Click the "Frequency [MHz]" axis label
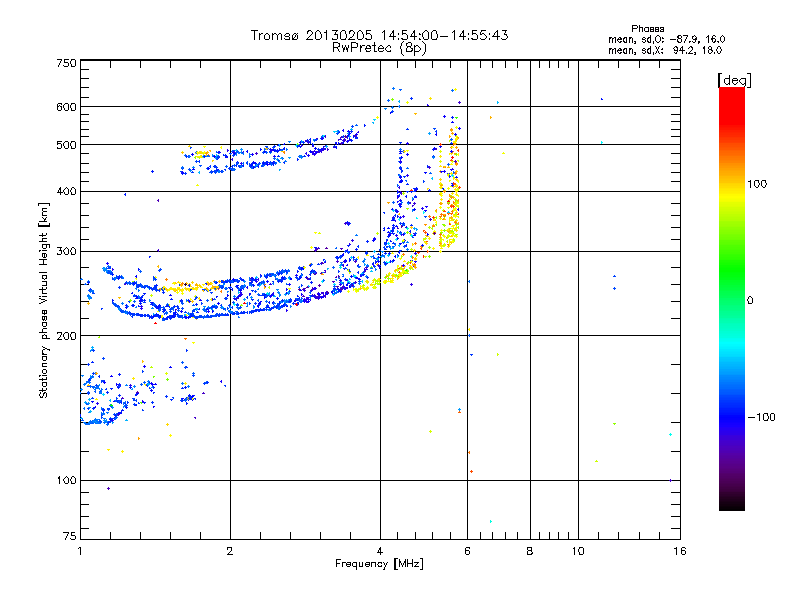Screen dimensions: 800x600 point(379,564)
